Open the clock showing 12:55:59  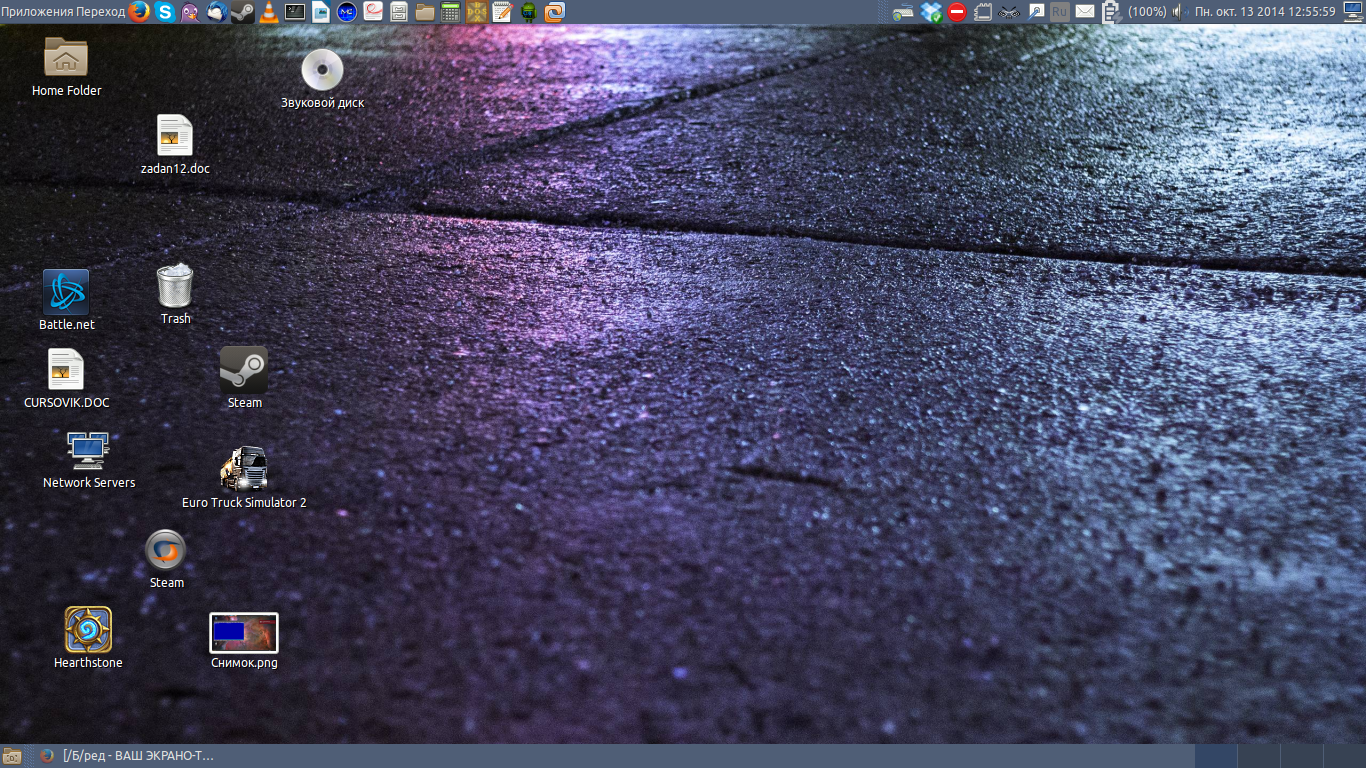(x=1265, y=12)
